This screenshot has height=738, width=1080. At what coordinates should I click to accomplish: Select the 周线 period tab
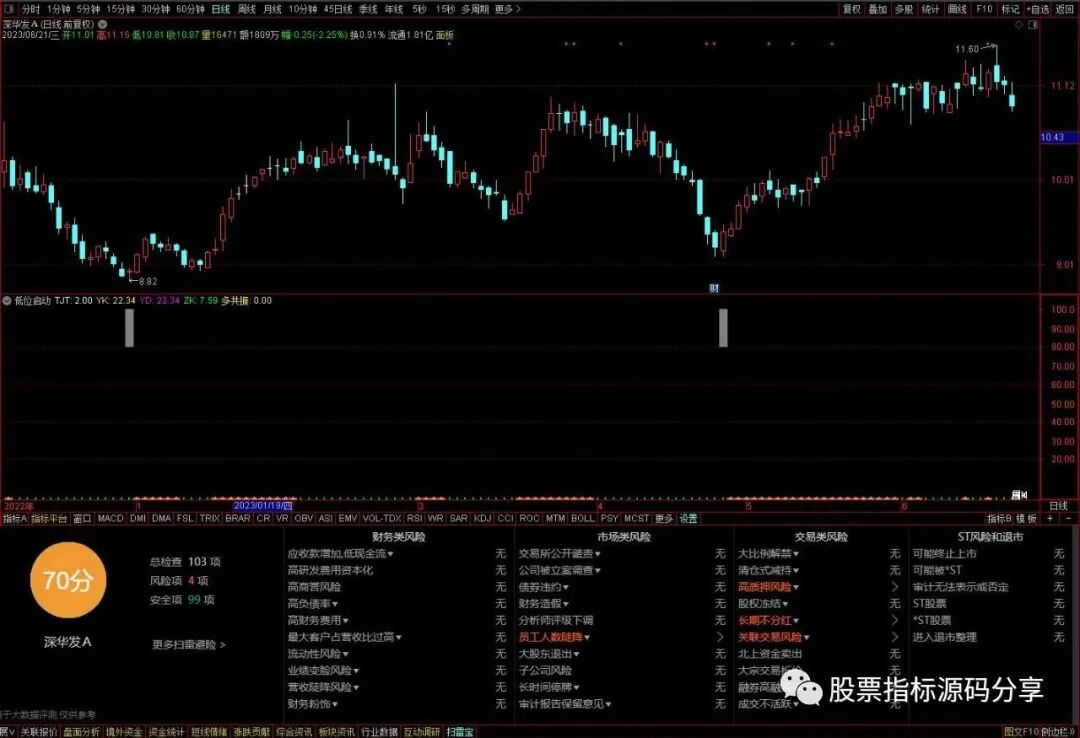(247, 9)
